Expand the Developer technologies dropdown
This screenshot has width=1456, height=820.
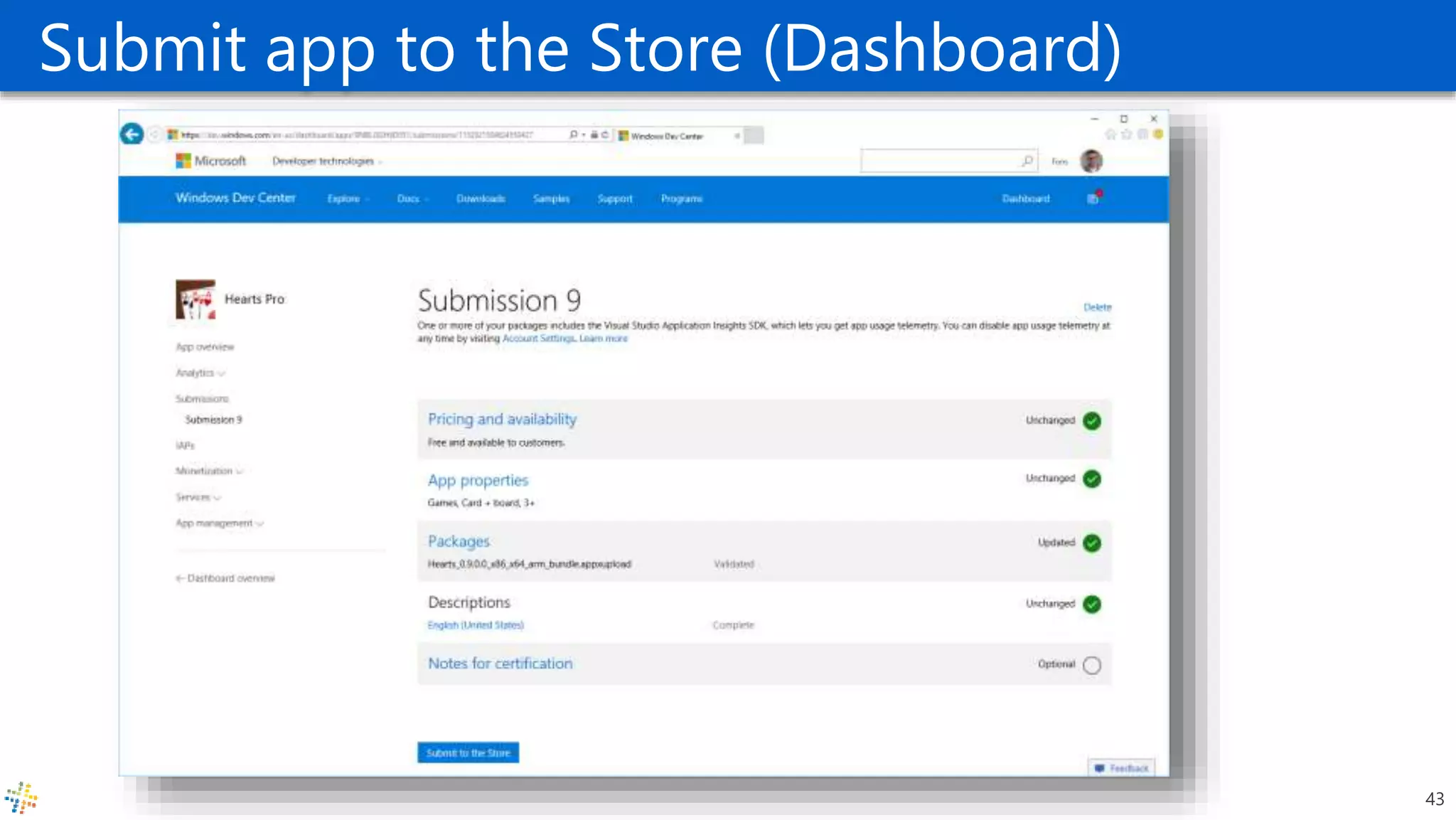[x=327, y=161]
